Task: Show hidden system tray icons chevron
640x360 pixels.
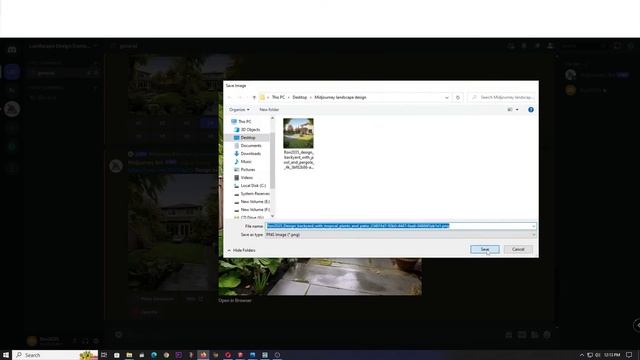Action: [582, 355]
